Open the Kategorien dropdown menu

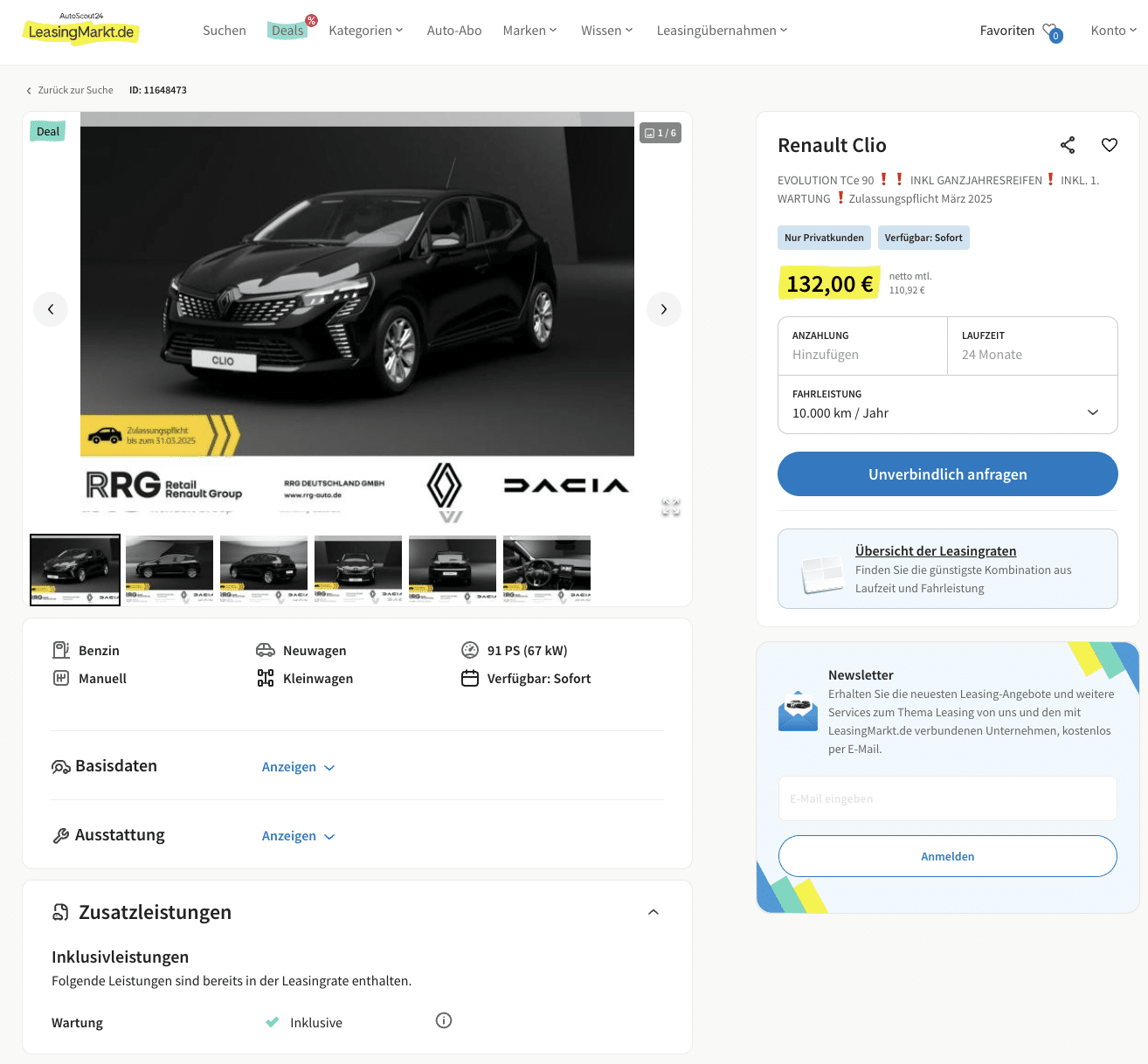coord(366,31)
